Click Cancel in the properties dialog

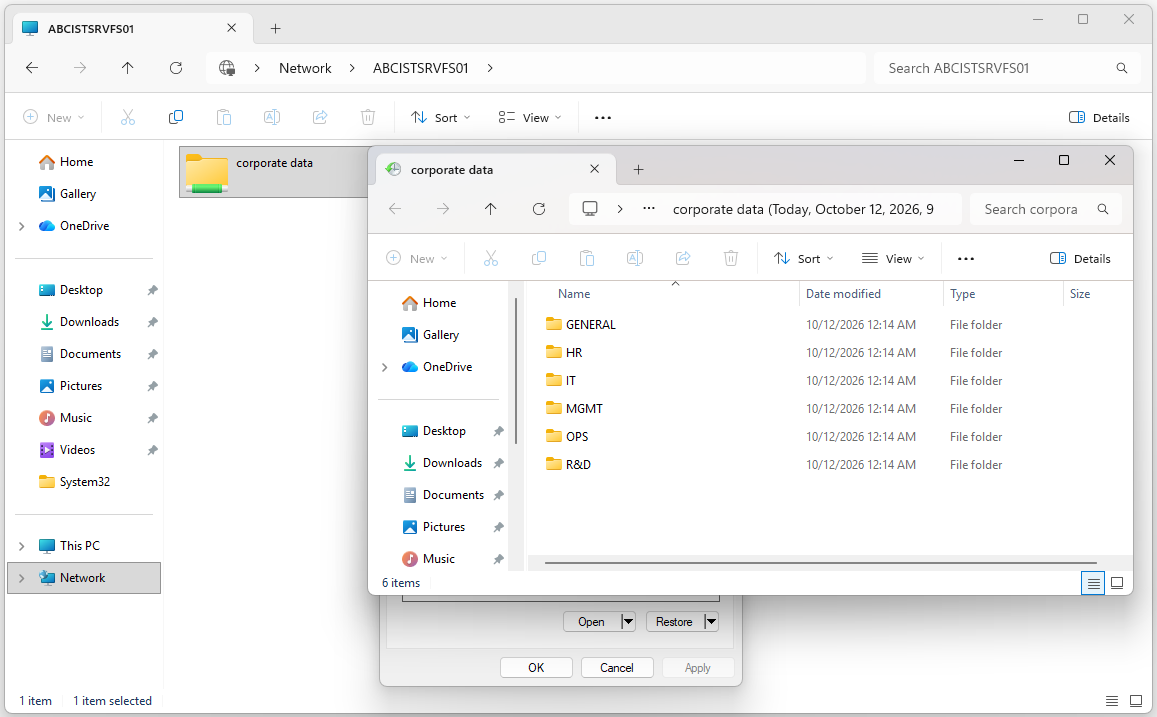point(617,668)
